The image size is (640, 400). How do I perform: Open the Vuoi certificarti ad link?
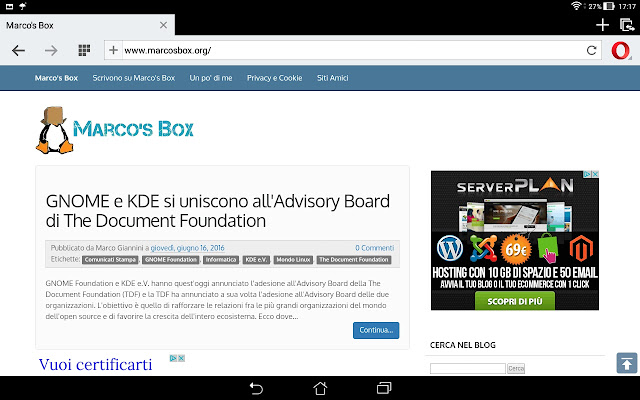96,364
